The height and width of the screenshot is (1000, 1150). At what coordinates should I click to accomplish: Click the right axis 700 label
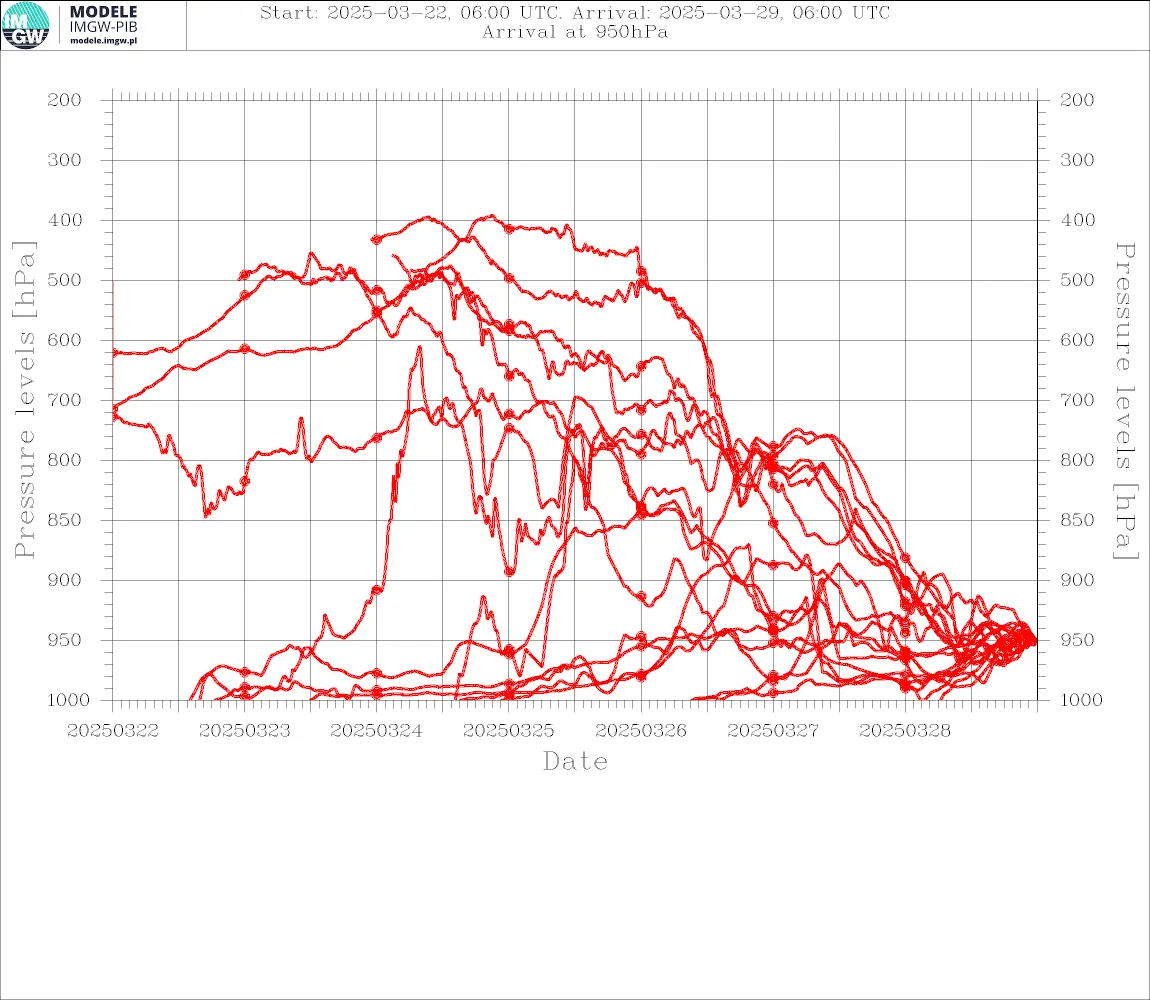click(1077, 401)
